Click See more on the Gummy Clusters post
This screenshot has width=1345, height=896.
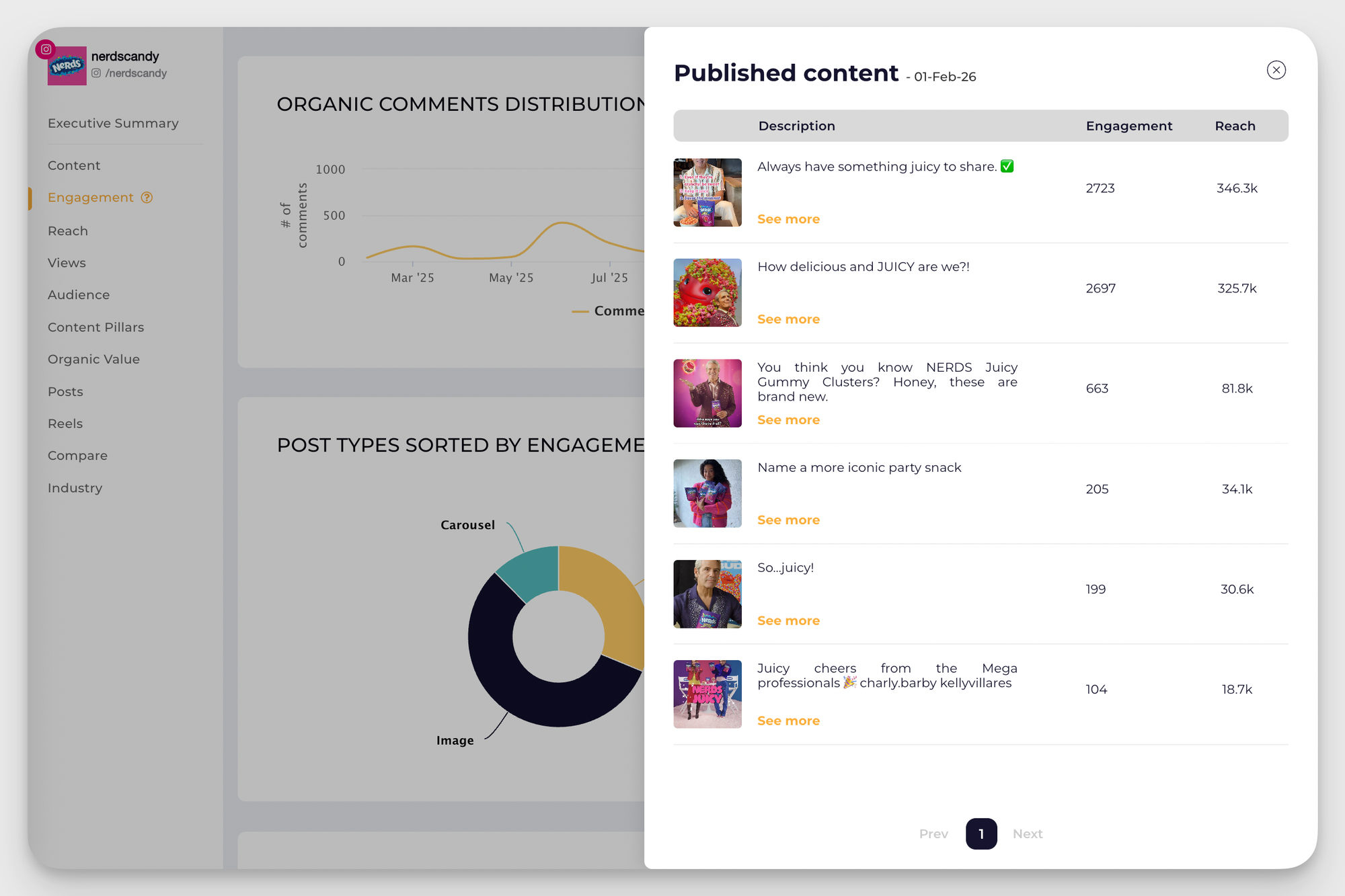point(788,419)
